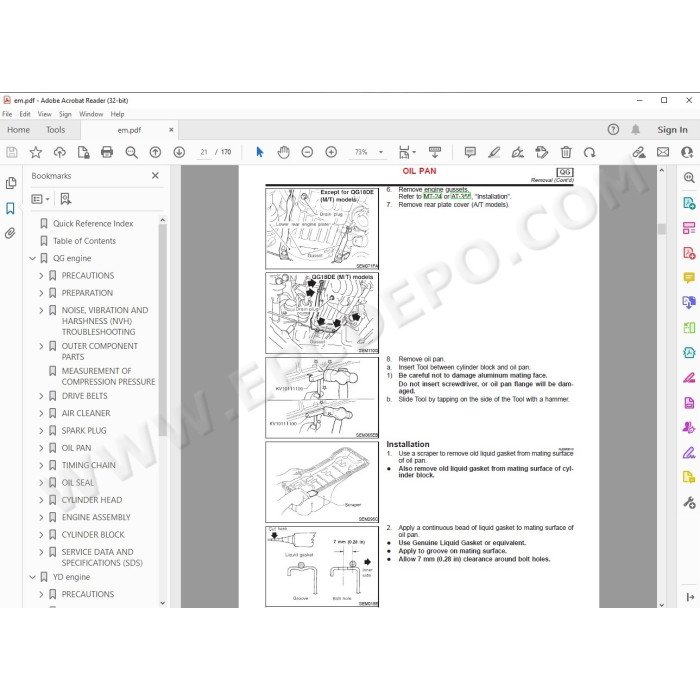
Task: Click the Help question mark icon
Action: pyautogui.click(x=613, y=129)
